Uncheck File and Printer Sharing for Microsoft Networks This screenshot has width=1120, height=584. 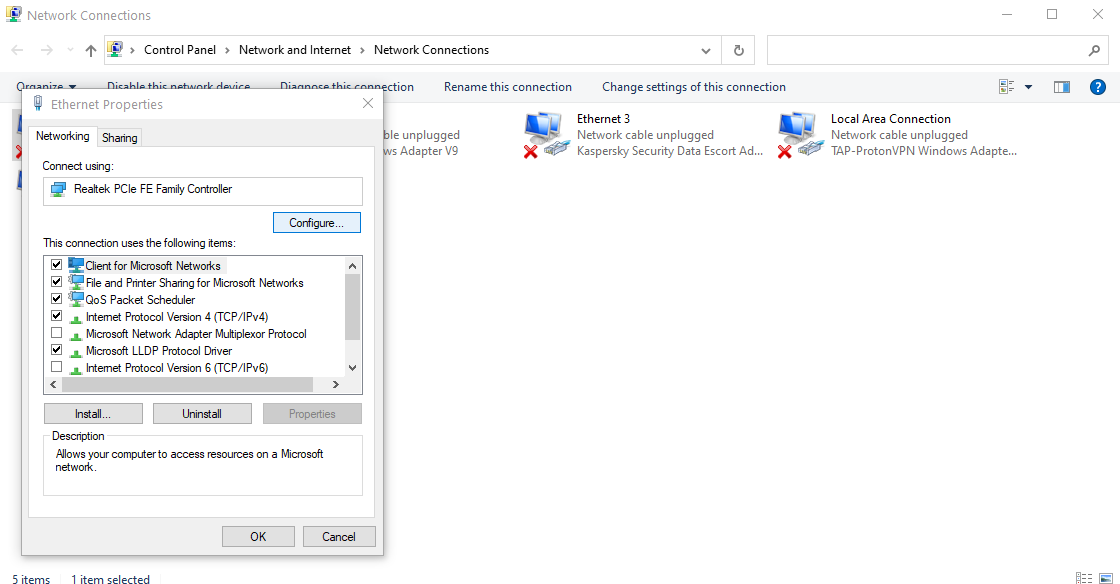[x=56, y=282]
